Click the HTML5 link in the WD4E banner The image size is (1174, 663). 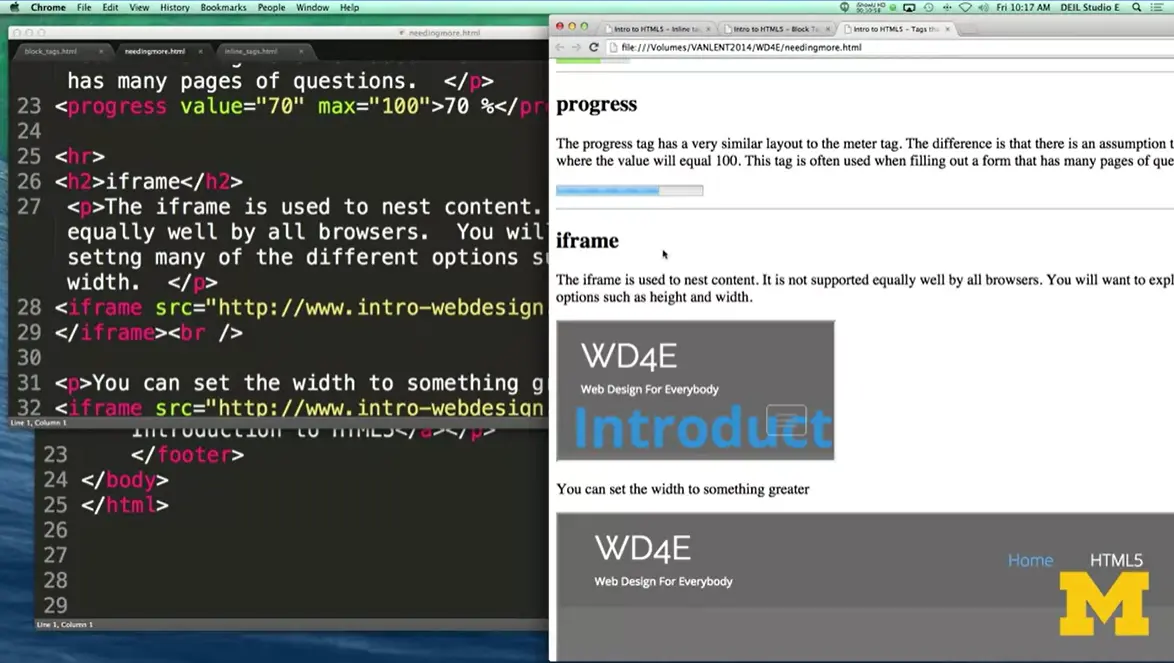(1116, 560)
